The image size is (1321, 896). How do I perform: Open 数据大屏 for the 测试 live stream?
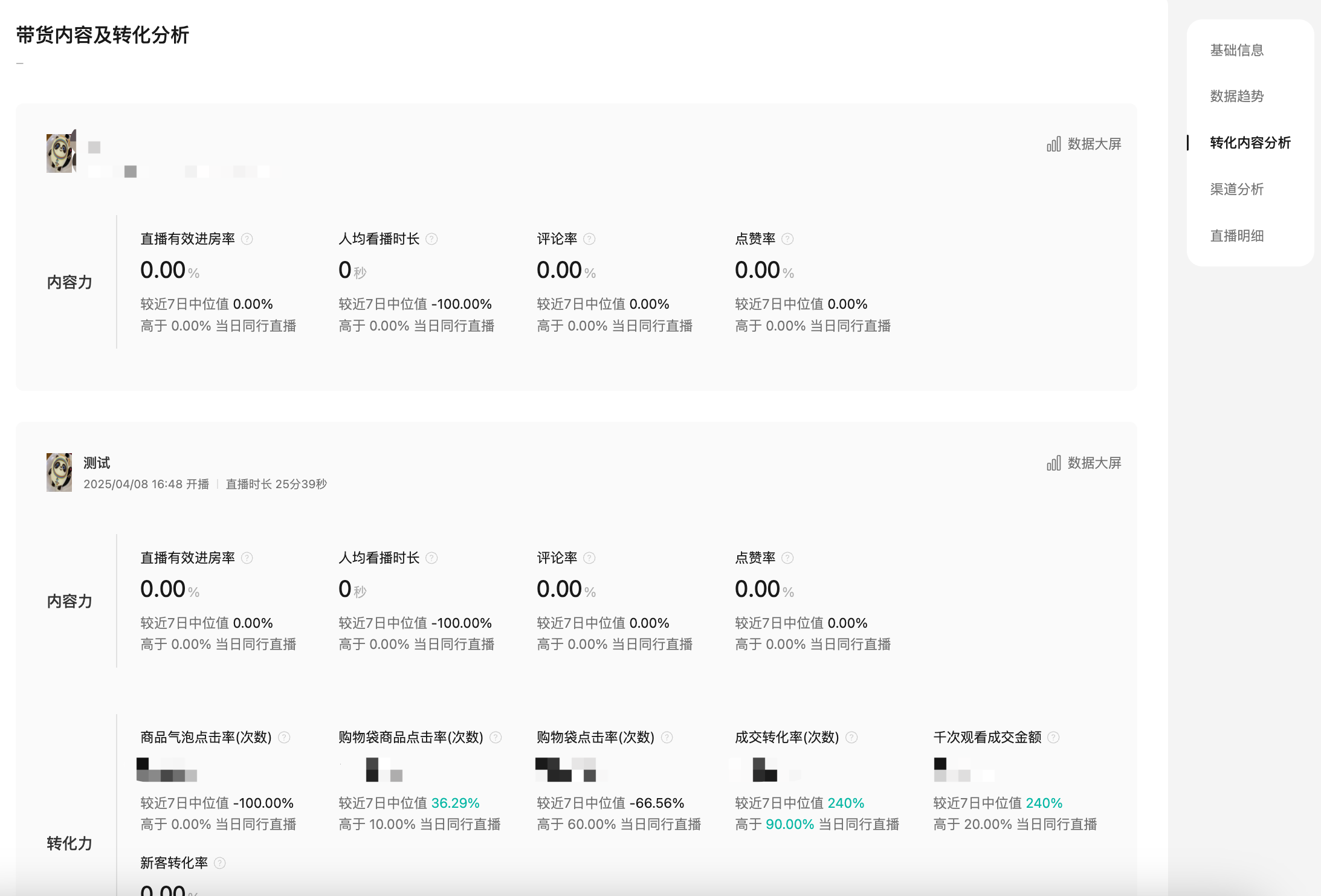[x=1084, y=463]
